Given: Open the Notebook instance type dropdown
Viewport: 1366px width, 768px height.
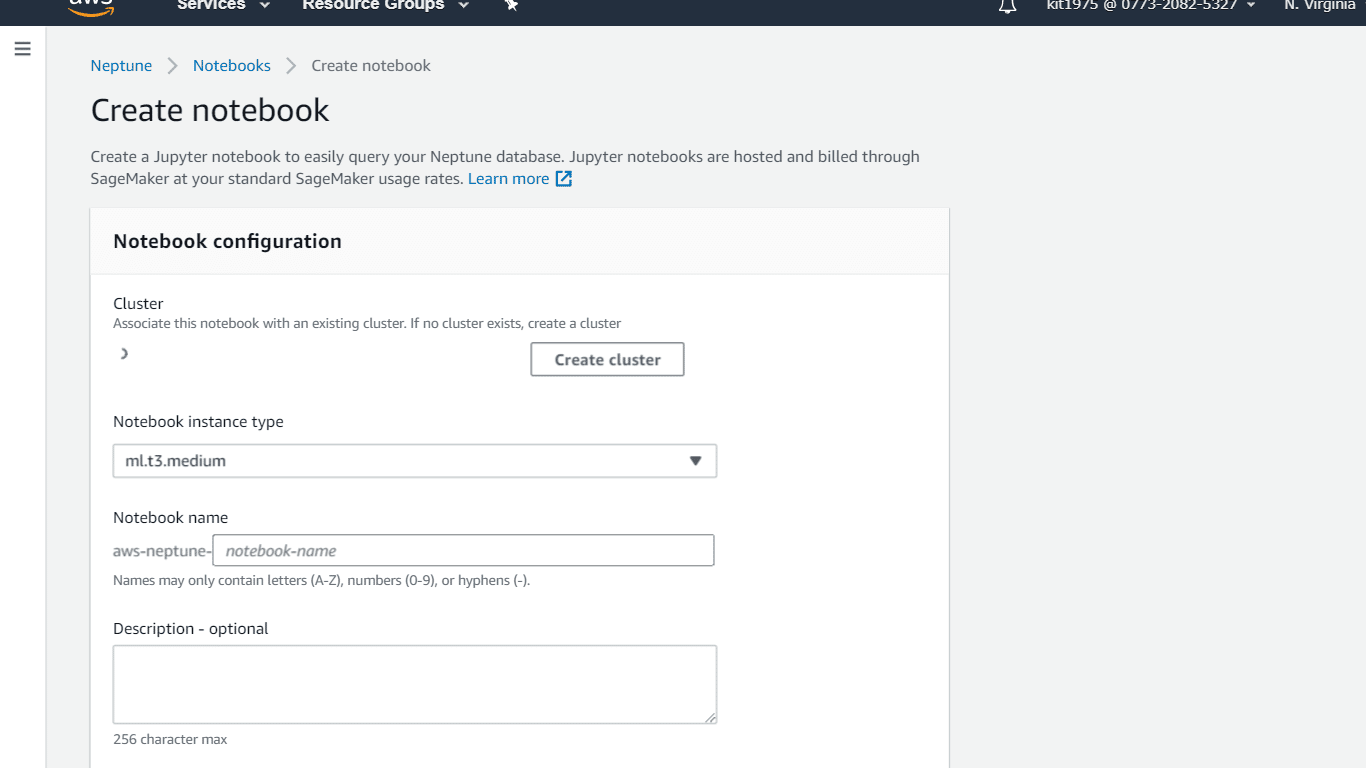Looking at the screenshot, I should click(414, 461).
